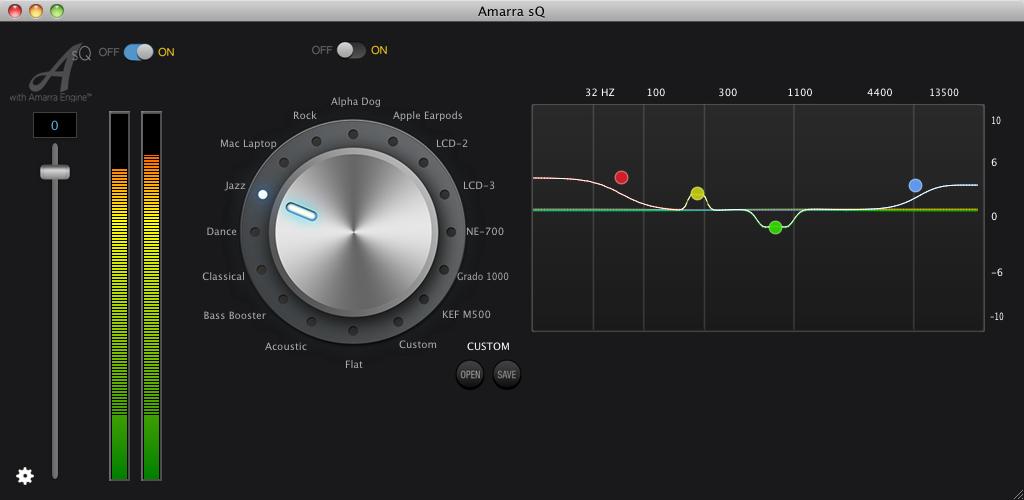Click the 32 HZ frequency label

[600, 93]
